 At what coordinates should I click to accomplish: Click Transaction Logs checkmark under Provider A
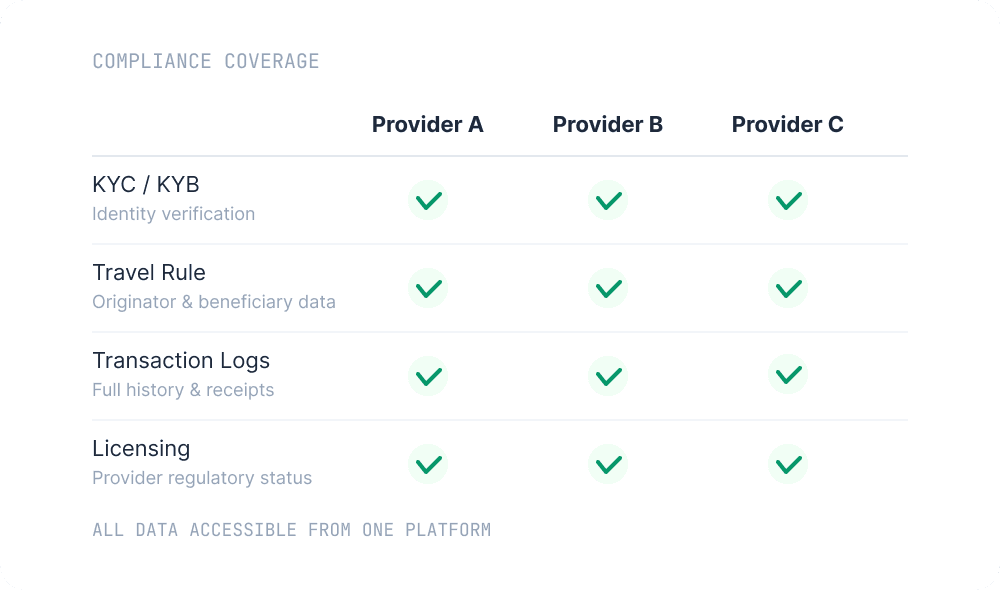tap(428, 376)
